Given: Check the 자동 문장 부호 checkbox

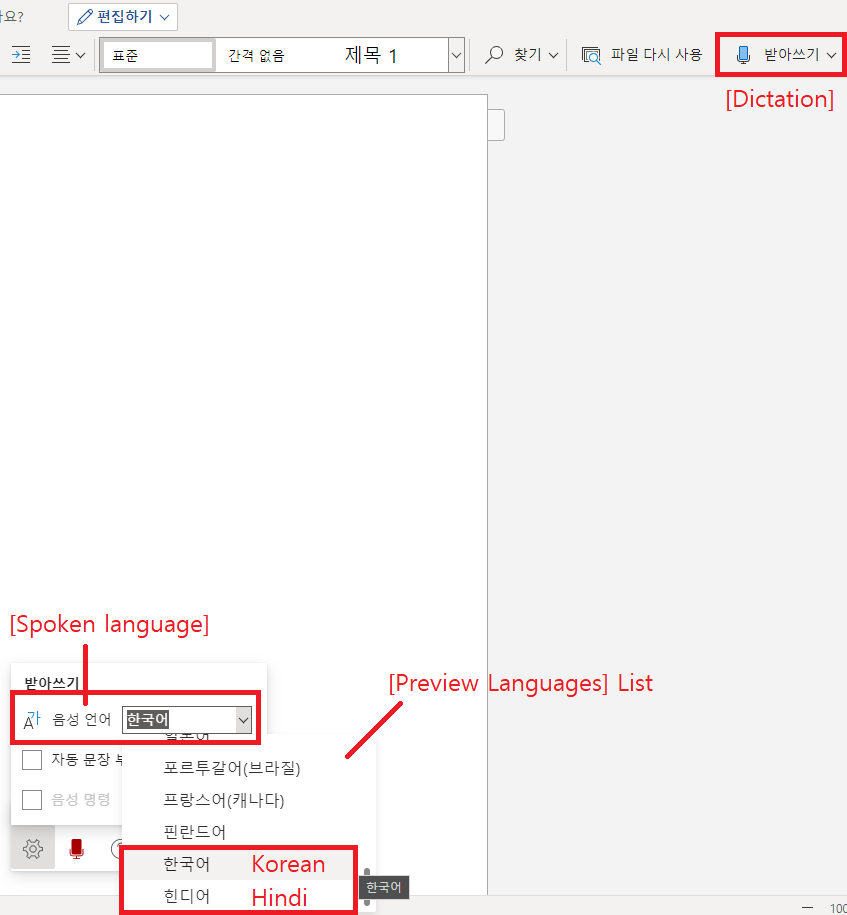Looking at the screenshot, I should (x=32, y=760).
